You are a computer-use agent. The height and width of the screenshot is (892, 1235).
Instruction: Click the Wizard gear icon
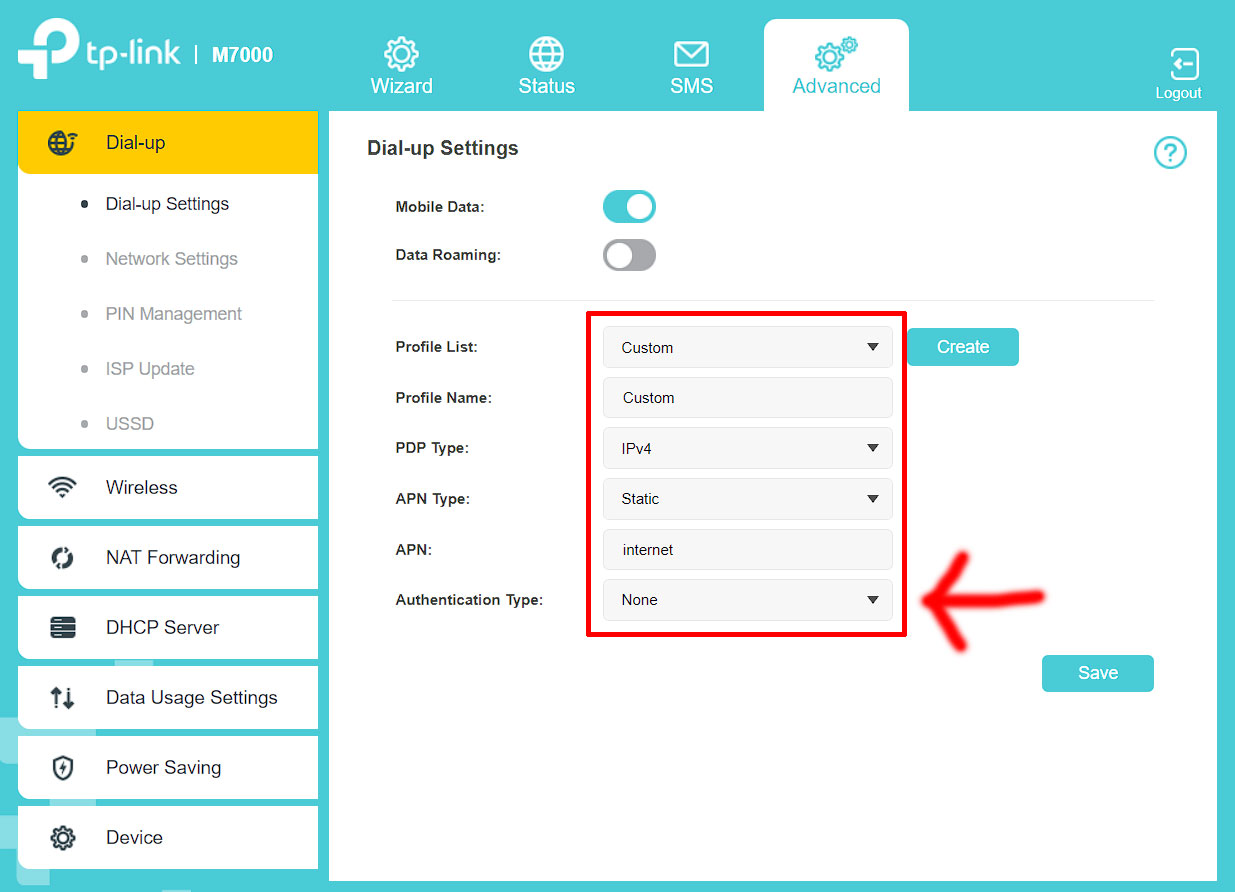[401, 54]
